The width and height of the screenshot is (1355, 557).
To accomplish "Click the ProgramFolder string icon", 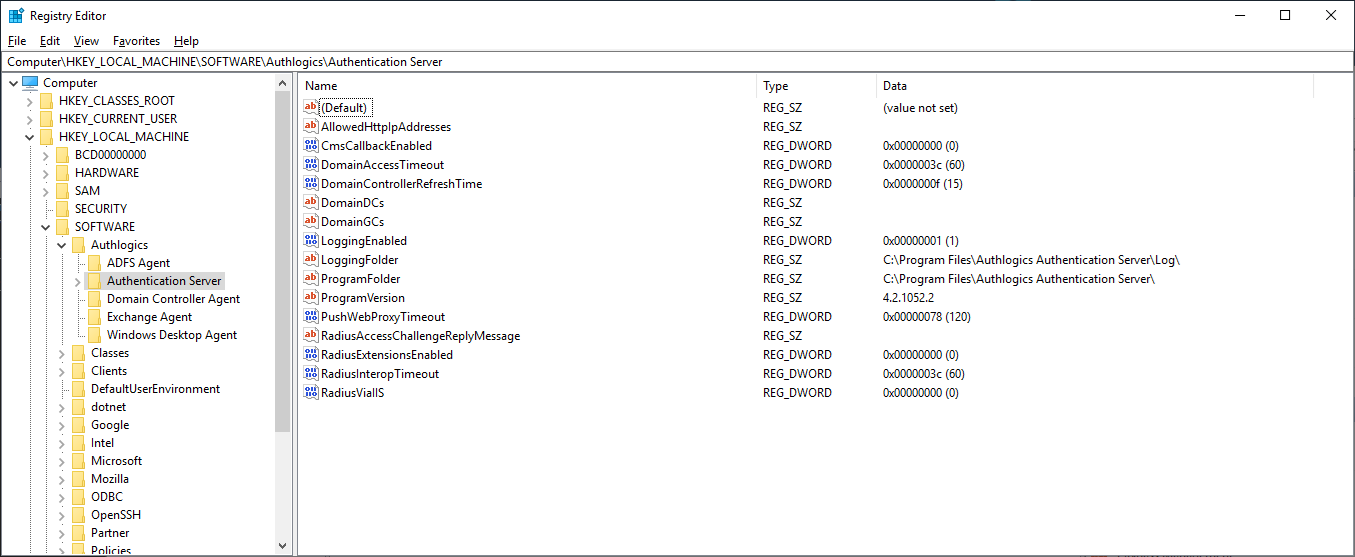I will pyautogui.click(x=311, y=279).
